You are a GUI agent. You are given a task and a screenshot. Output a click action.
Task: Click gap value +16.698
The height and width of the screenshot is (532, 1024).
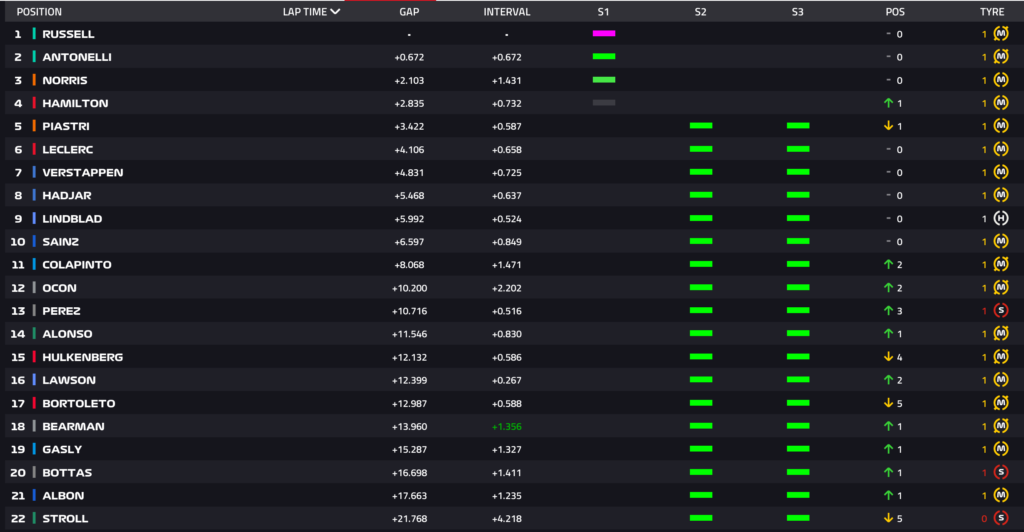click(409, 472)
